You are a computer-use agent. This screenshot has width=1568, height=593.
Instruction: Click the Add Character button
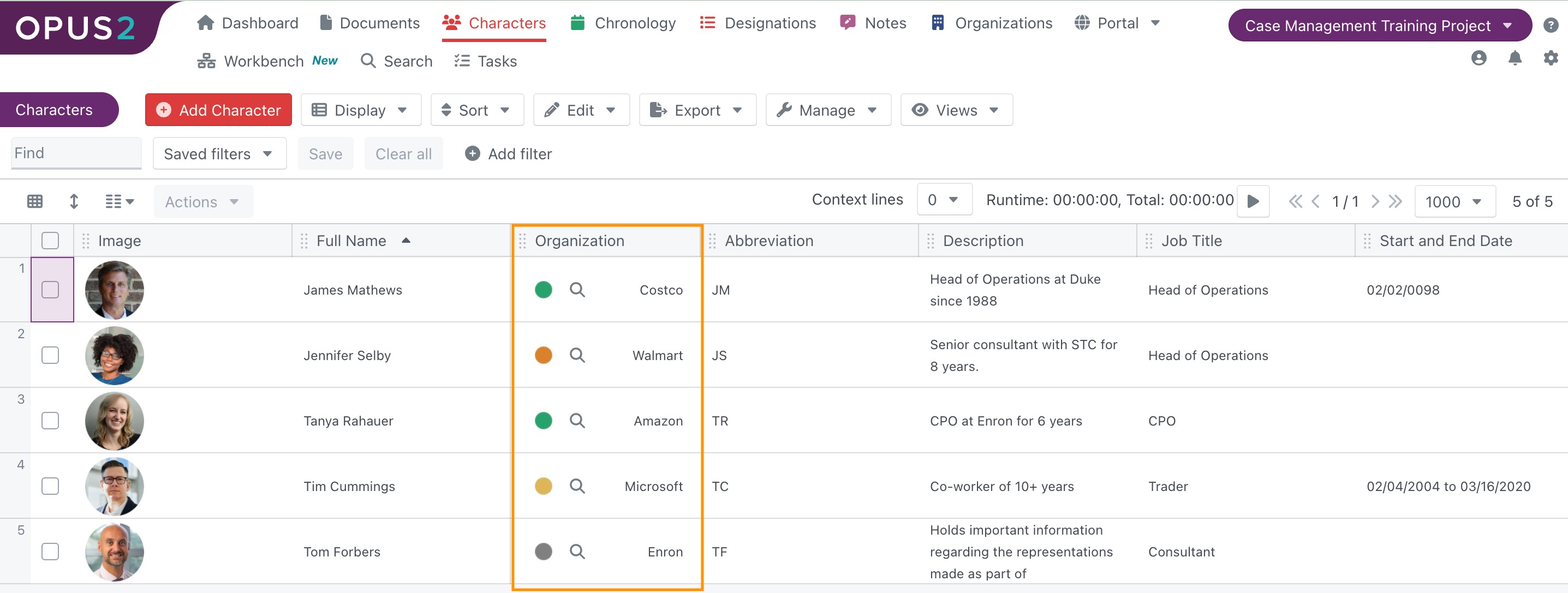click(x=218, y=110)
